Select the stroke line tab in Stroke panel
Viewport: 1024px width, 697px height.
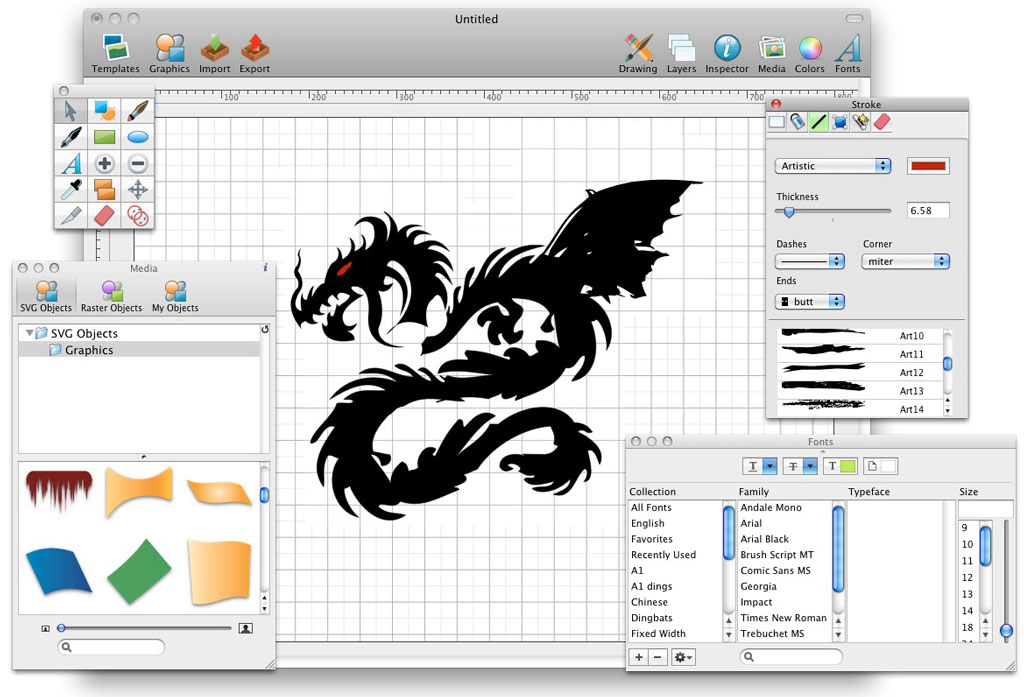[x=818, y=122]
